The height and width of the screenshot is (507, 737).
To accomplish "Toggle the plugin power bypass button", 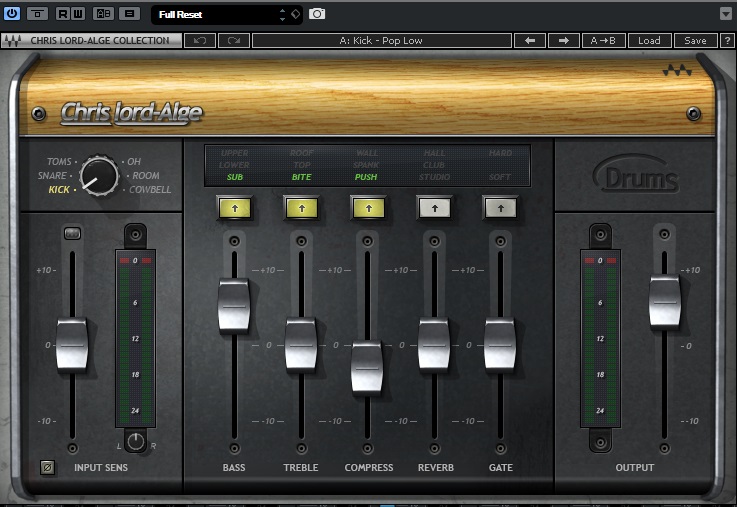I will pos(12,13).
